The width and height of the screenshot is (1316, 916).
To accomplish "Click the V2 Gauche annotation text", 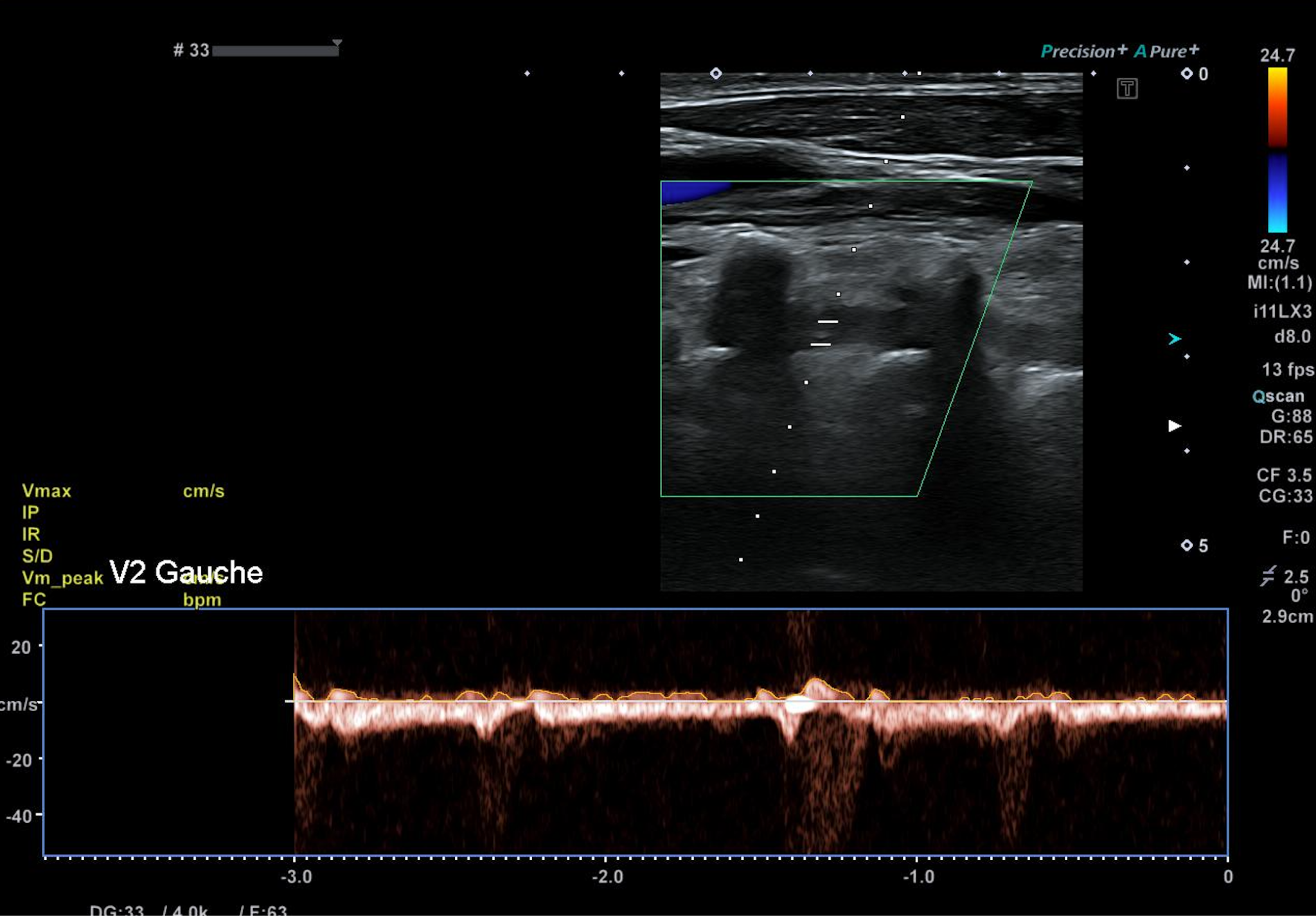I will (x=186, y=572).
